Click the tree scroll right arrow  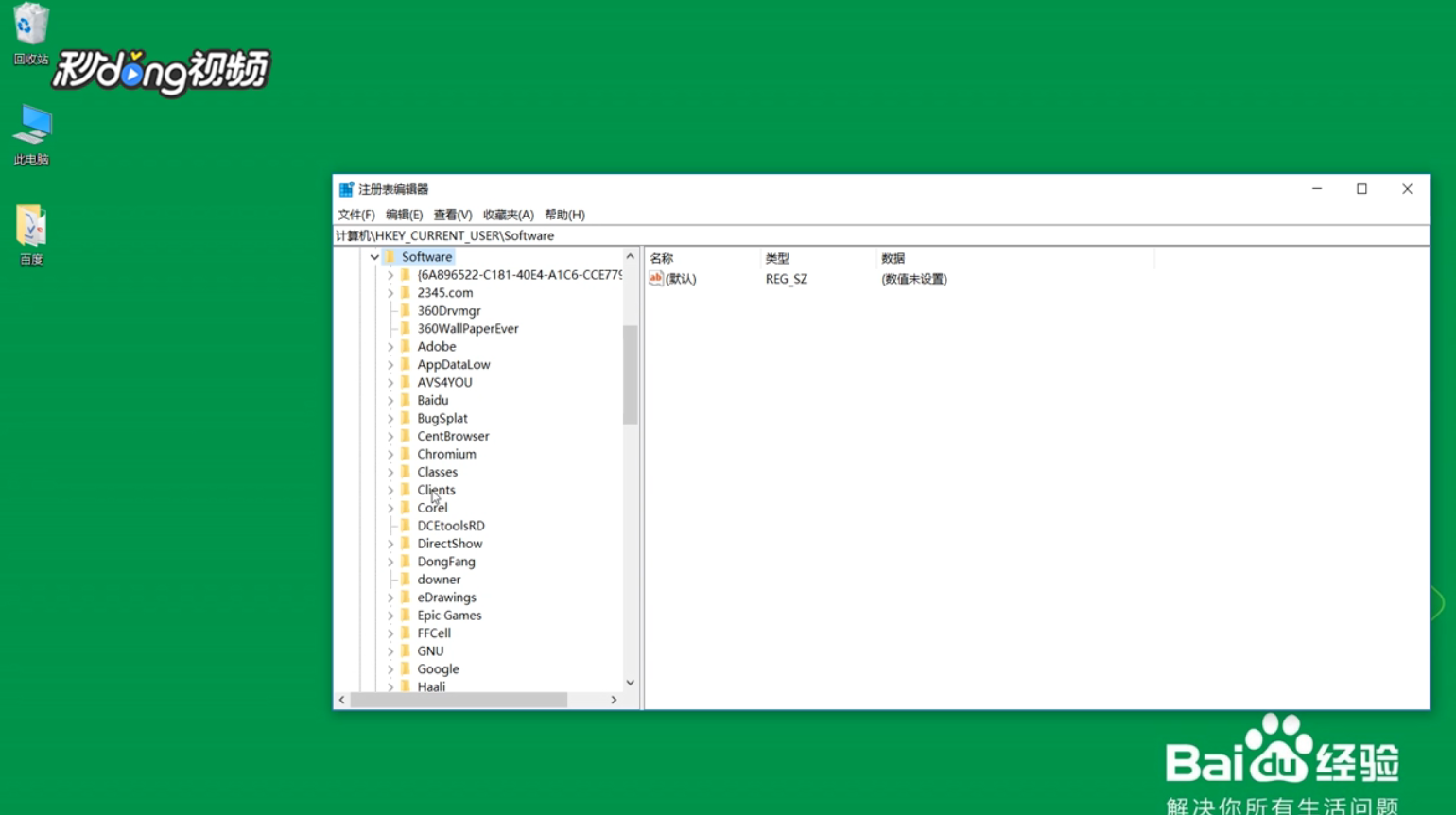click(615, 700)
